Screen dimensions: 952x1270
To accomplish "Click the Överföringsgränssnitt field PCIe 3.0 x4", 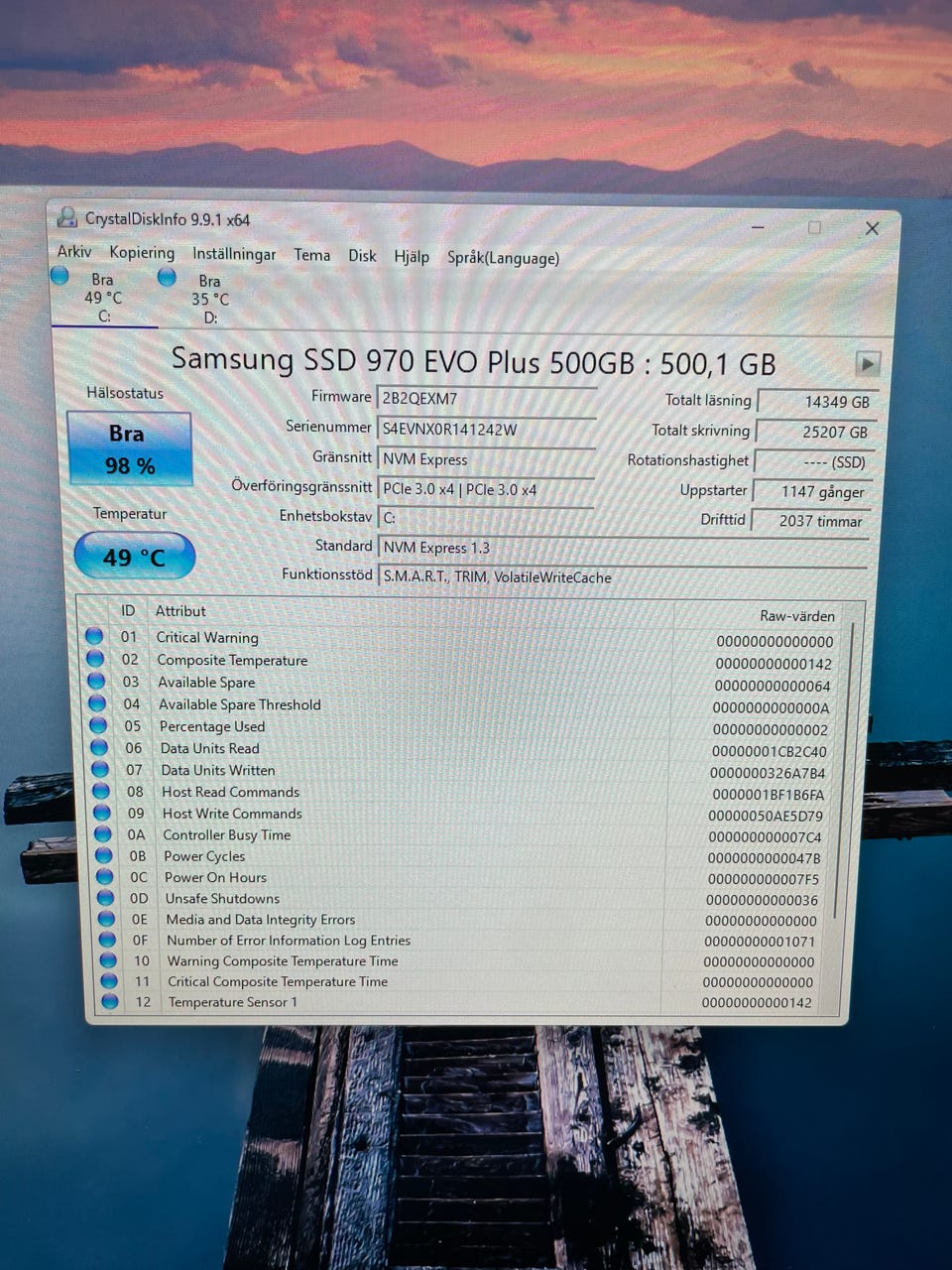I will pos(486,489).
